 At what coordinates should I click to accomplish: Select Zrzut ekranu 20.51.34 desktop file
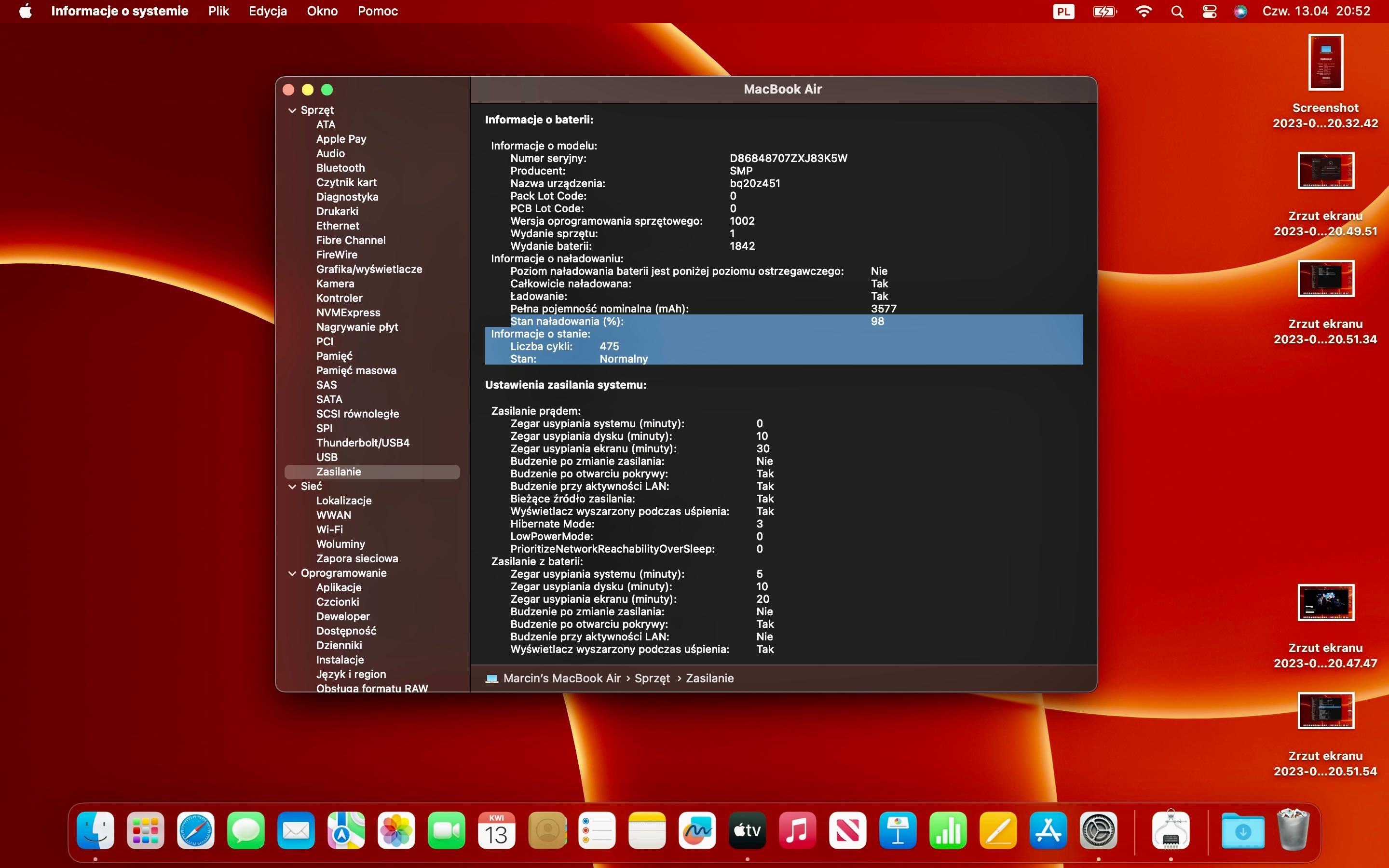[x=1325, y=303]
